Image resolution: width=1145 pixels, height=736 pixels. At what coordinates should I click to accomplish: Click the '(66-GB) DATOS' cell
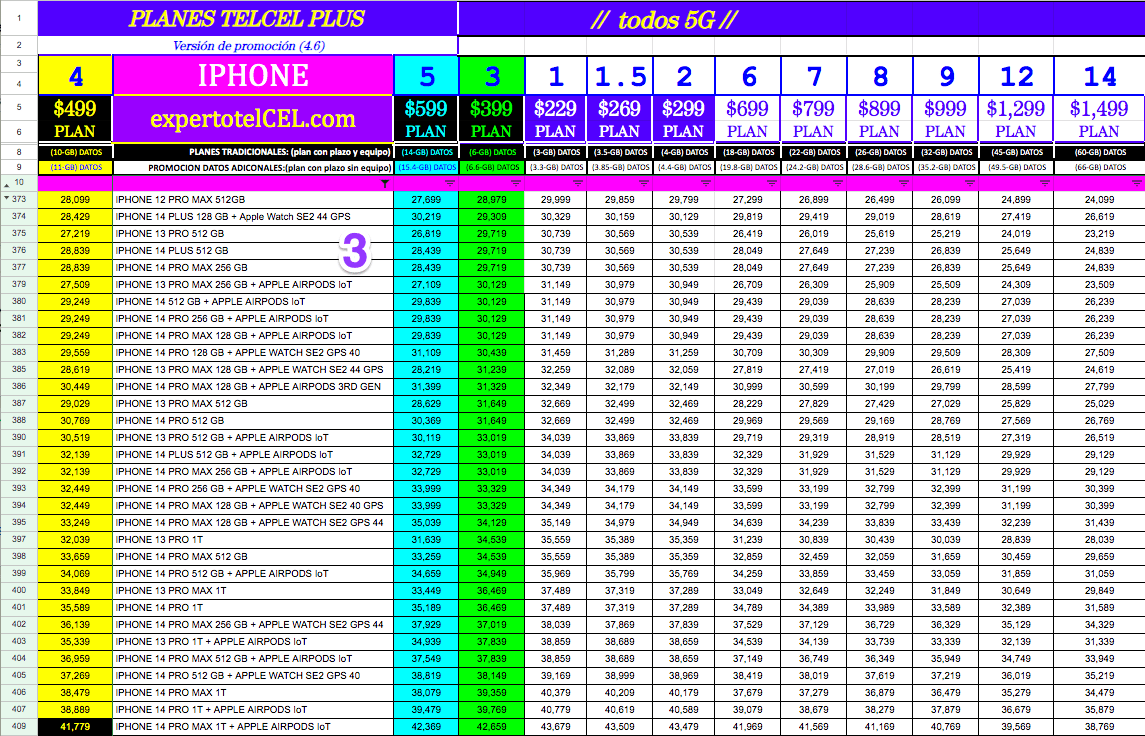tap(1099, 168)
